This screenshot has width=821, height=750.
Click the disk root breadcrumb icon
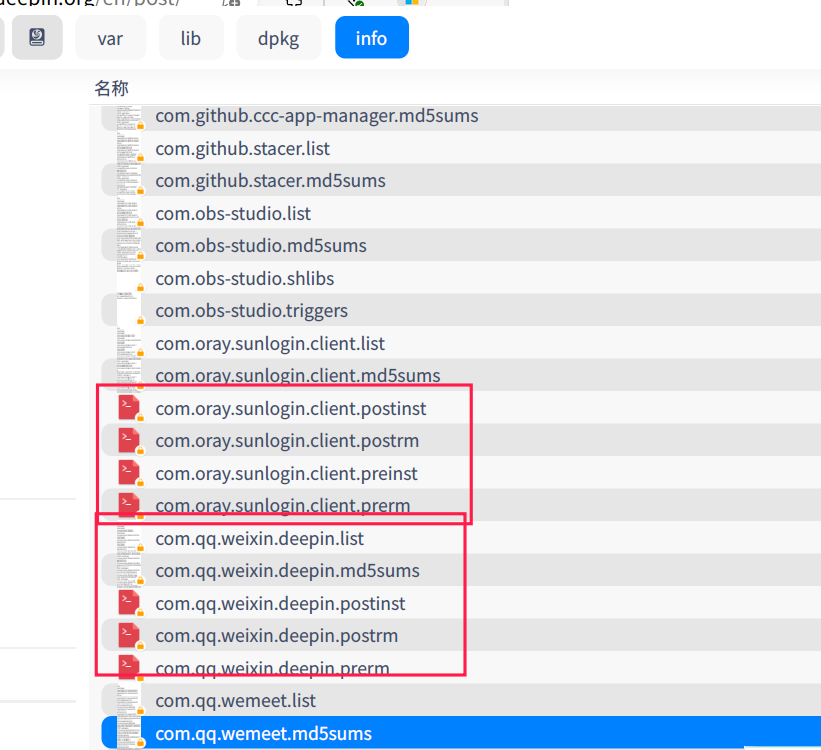coord(37,37)
